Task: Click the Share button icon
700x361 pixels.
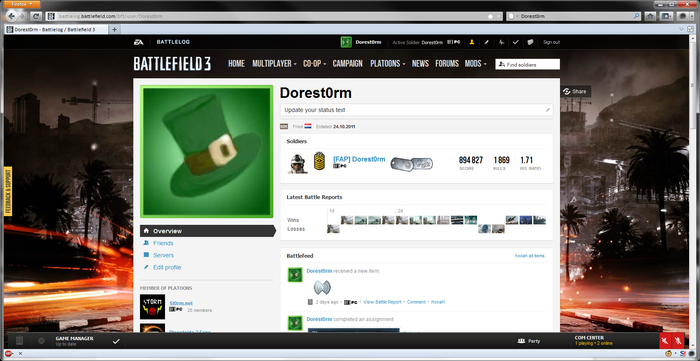Action: [x=567, y=91]
